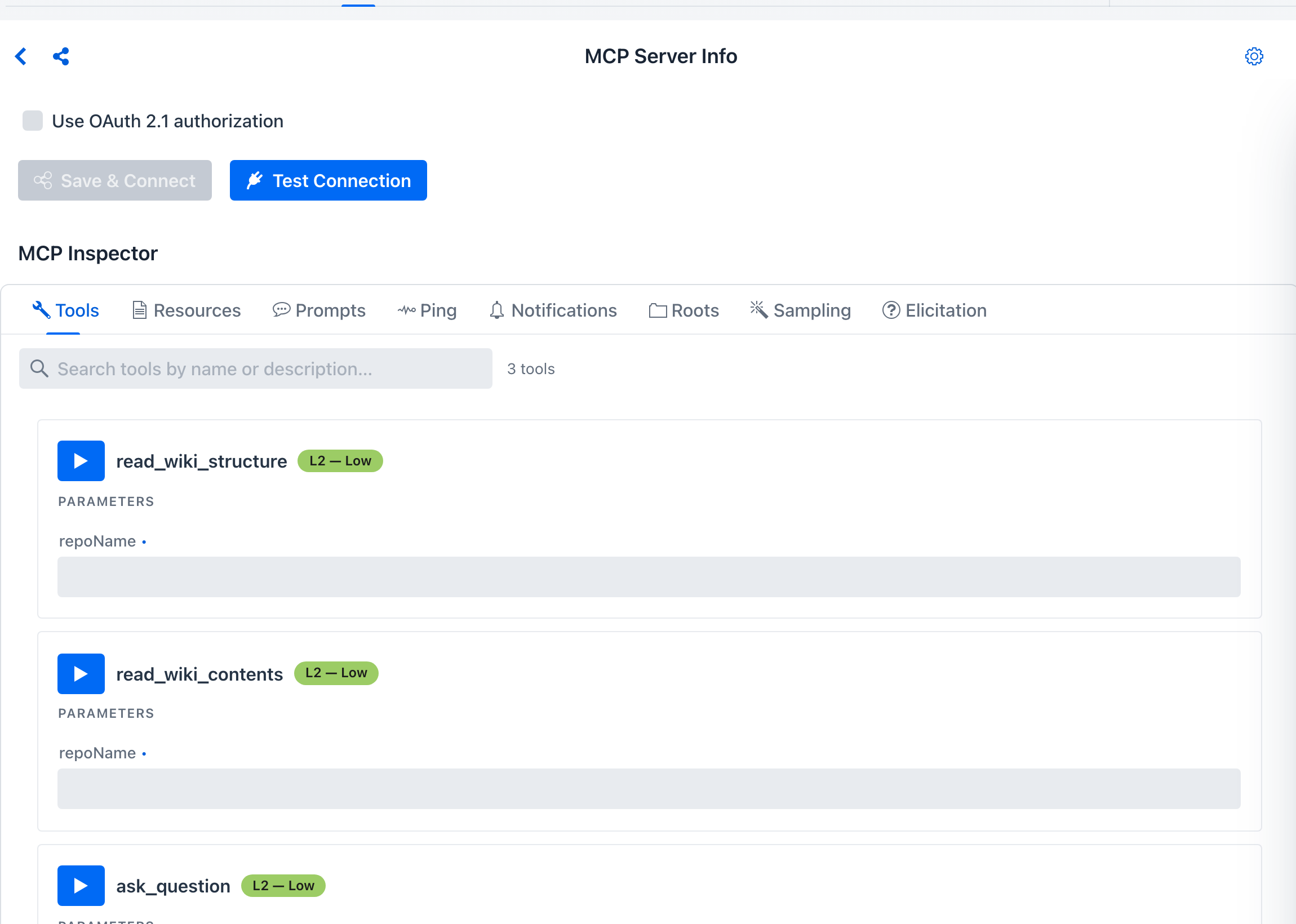Open the Sampling tab
The image size is (1296, 924).
coord(801,310)
